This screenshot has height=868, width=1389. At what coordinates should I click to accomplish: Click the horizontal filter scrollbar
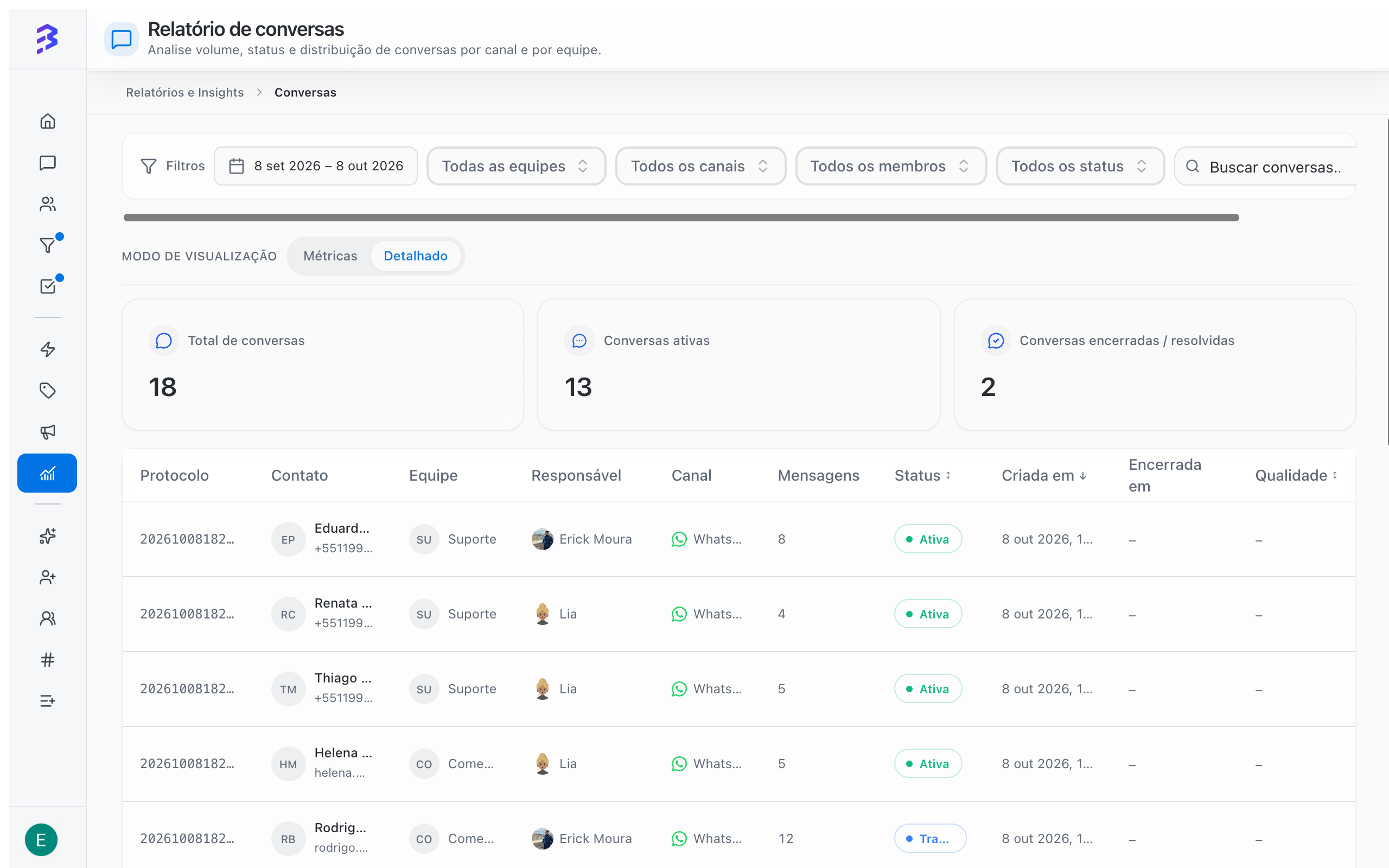click(681, 218)
